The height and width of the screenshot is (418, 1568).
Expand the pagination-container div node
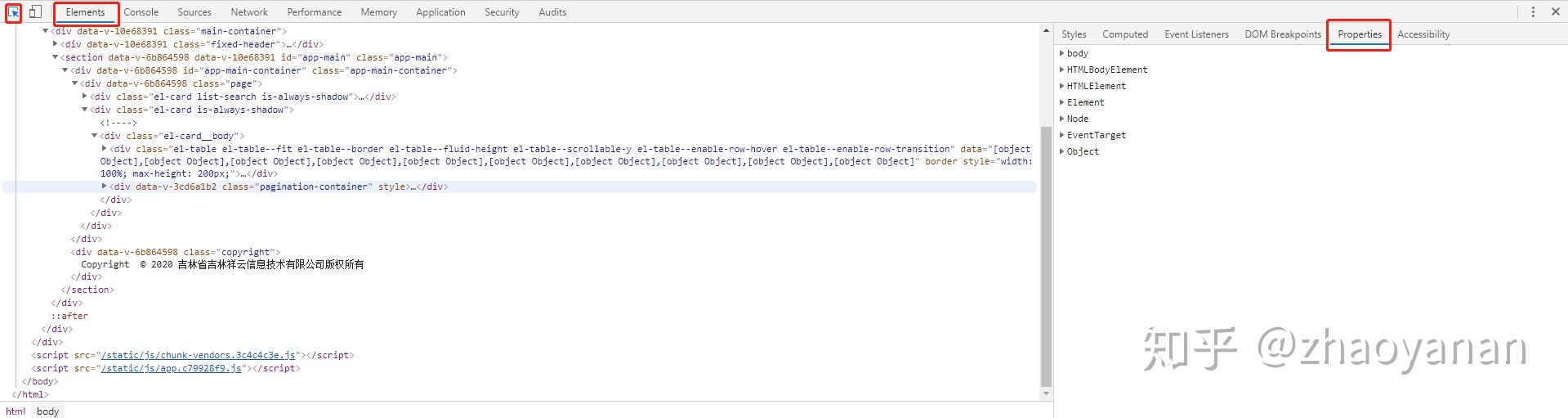pyautogui.click(x=104, y=187)
